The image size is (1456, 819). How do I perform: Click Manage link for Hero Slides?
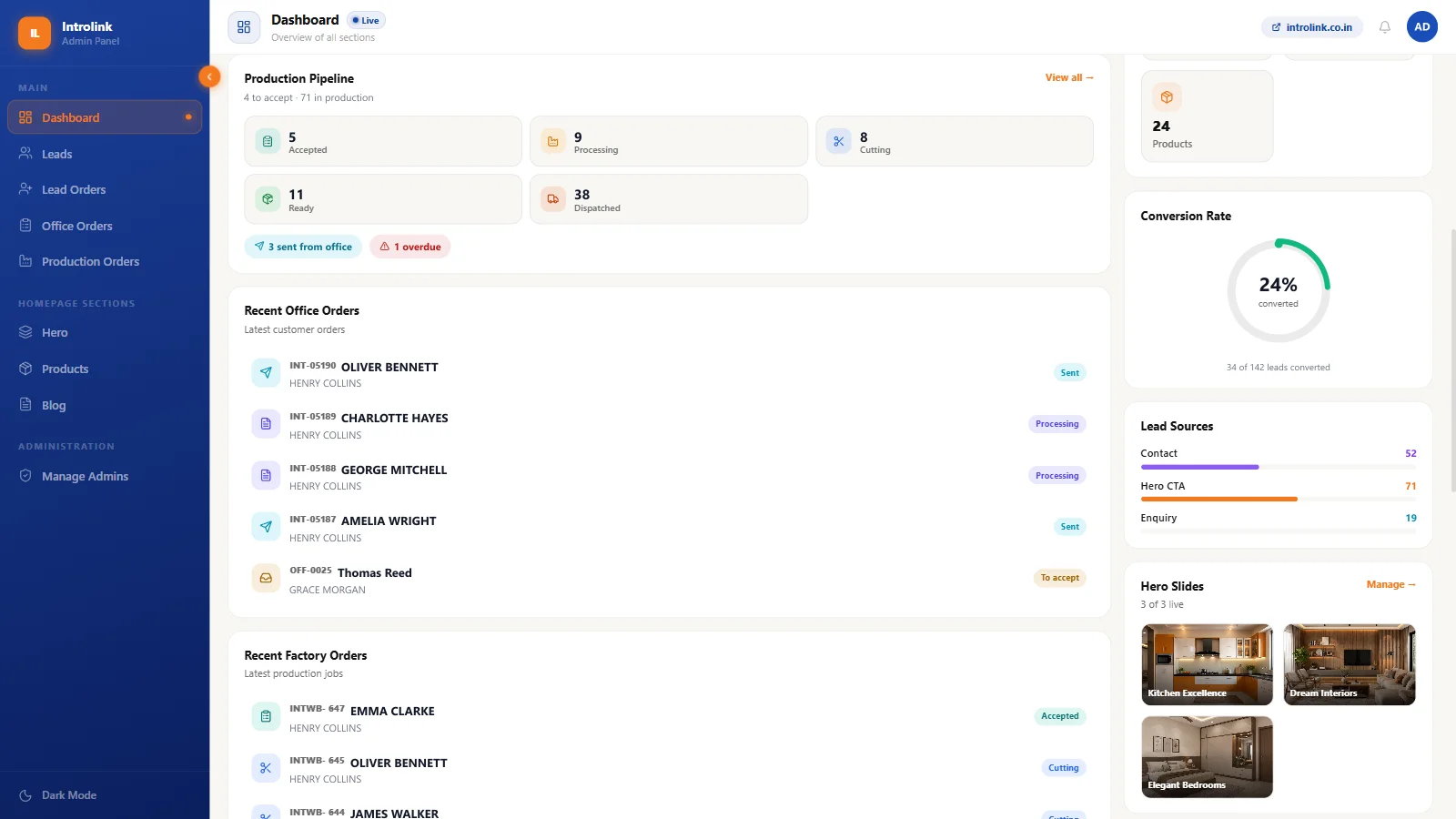coord(1390,584)
